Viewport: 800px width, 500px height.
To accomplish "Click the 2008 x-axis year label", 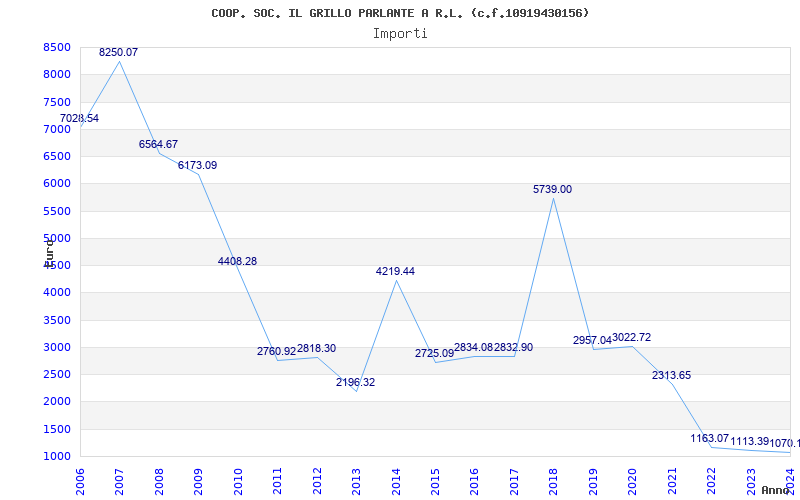I will coord(159,482).
